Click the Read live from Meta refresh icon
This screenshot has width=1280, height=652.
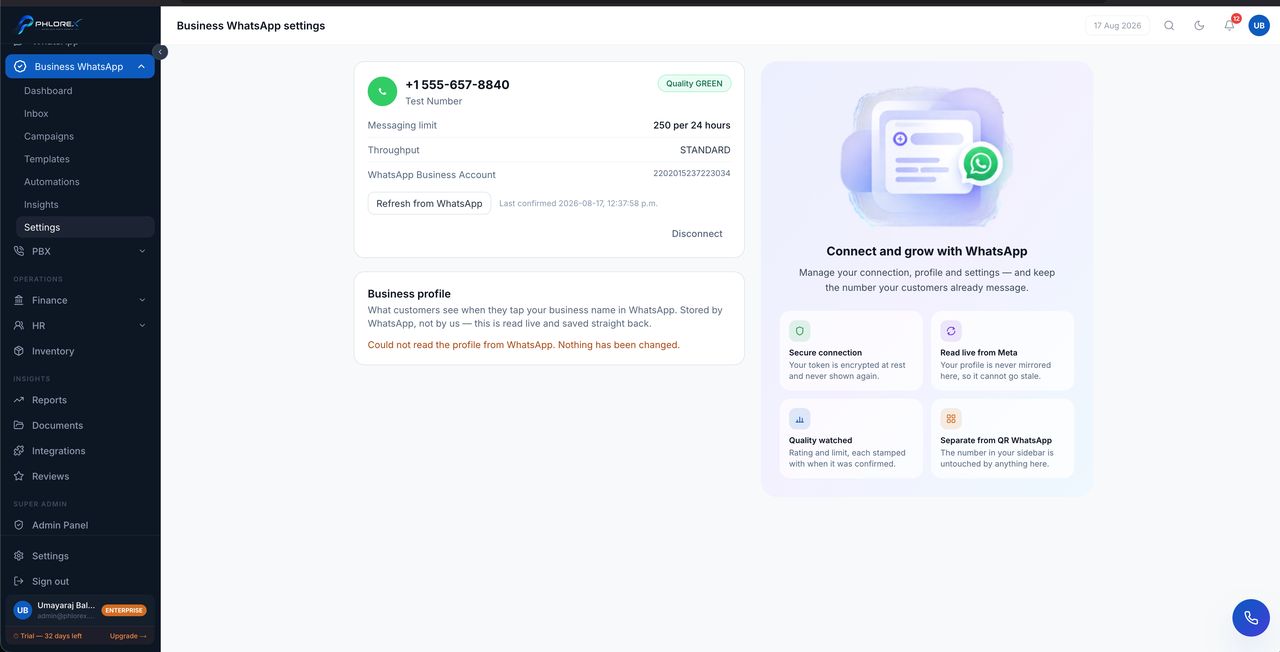tap(951, 331)
